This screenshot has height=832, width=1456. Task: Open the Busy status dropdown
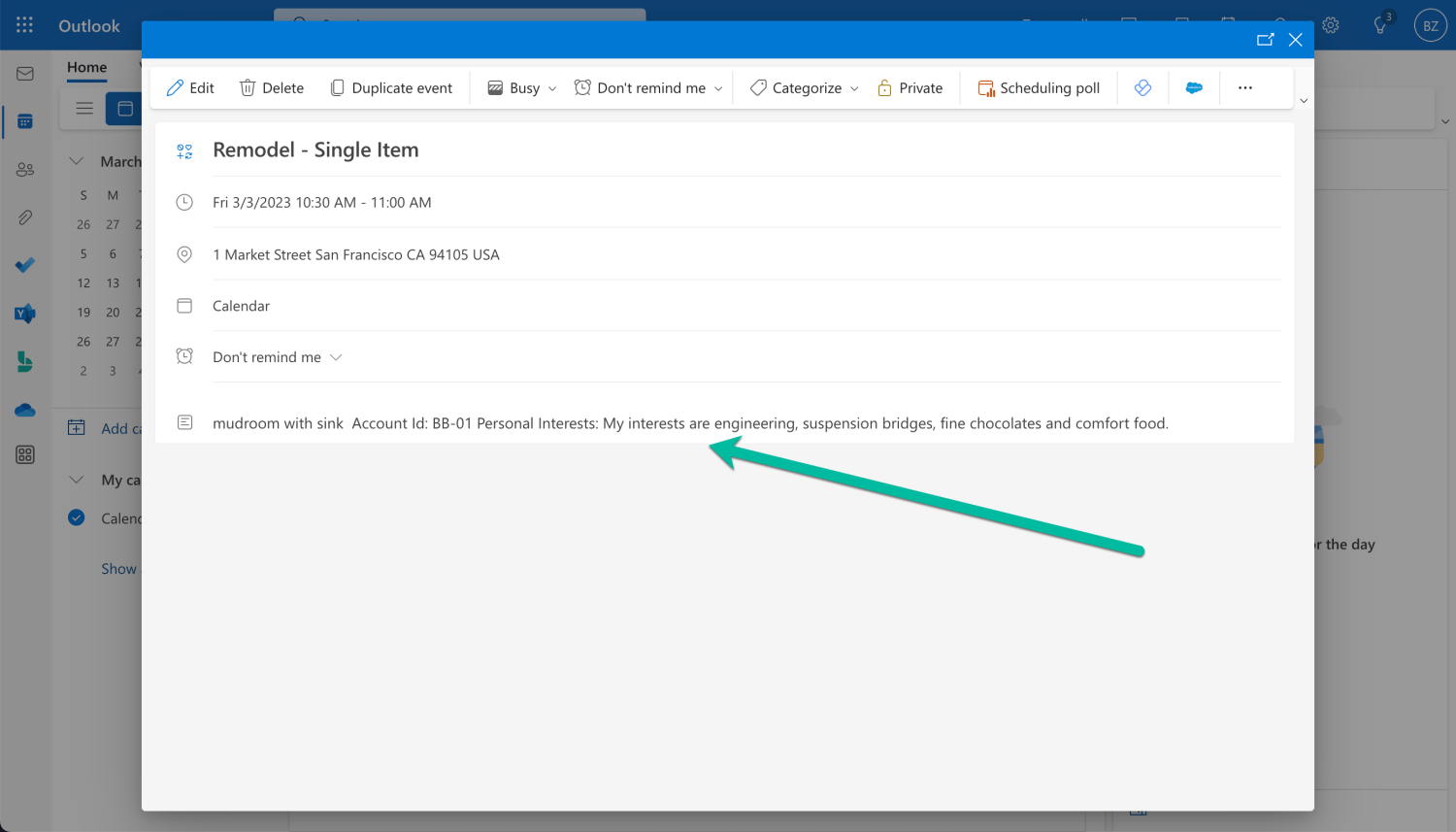[x=522, y=88]
